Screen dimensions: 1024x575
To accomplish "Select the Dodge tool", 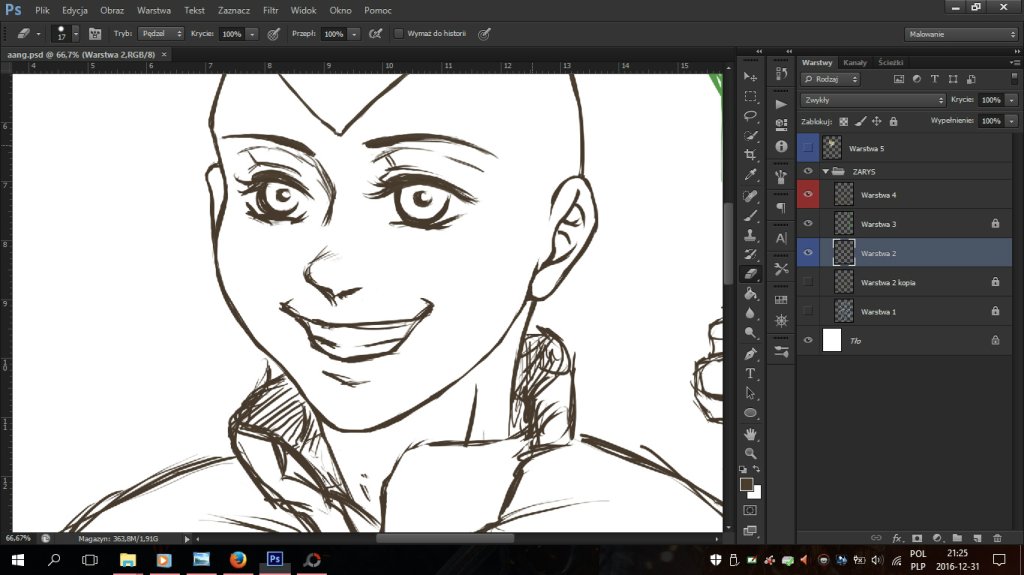I will 750,333.
